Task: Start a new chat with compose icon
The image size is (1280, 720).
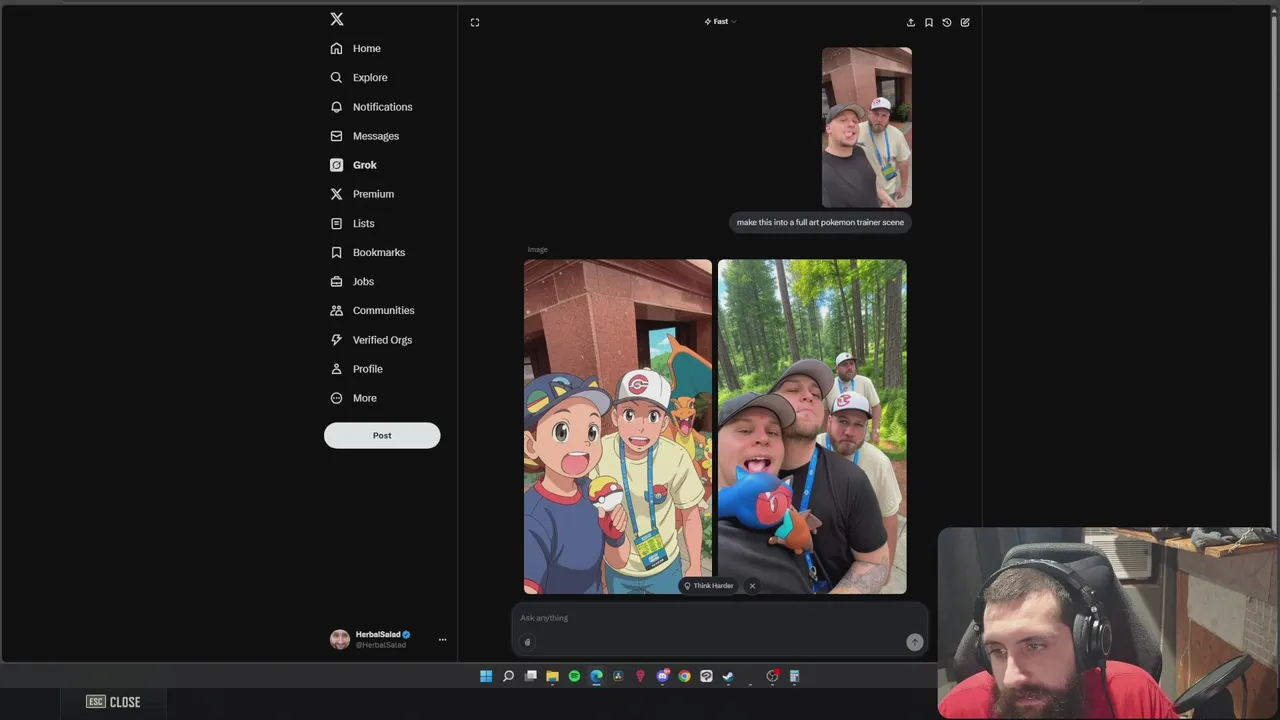Action: pyautogui.click(x=965, y=22)
